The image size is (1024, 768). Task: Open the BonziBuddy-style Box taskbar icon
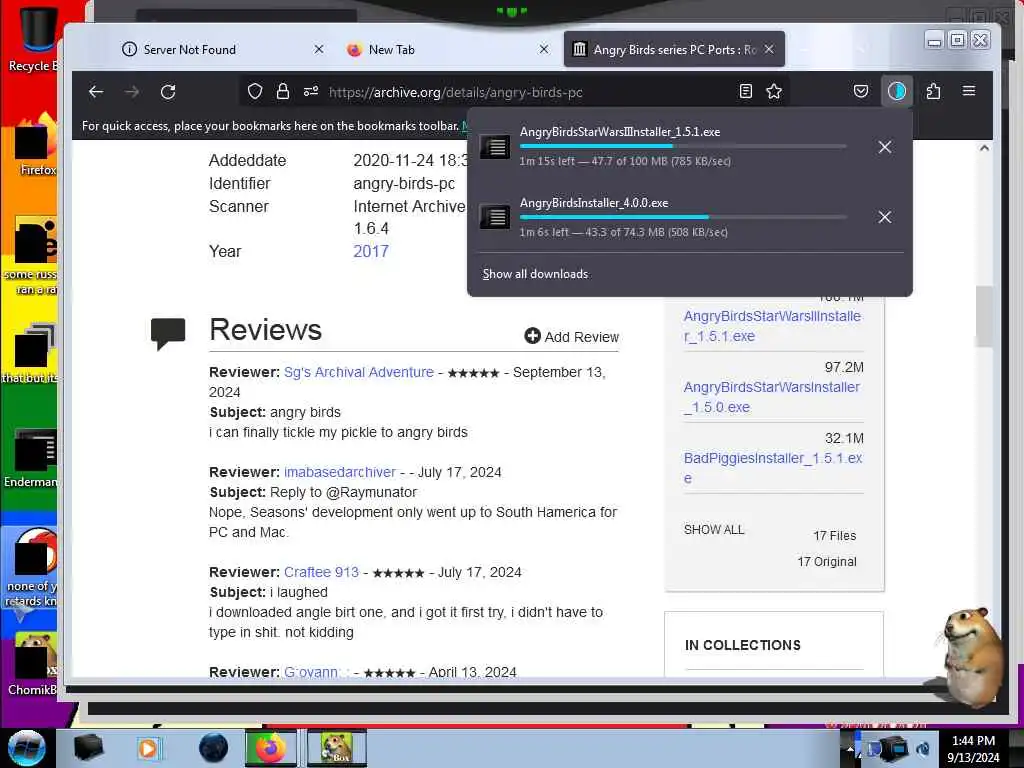pyautogui.click(x=336, y=748)
